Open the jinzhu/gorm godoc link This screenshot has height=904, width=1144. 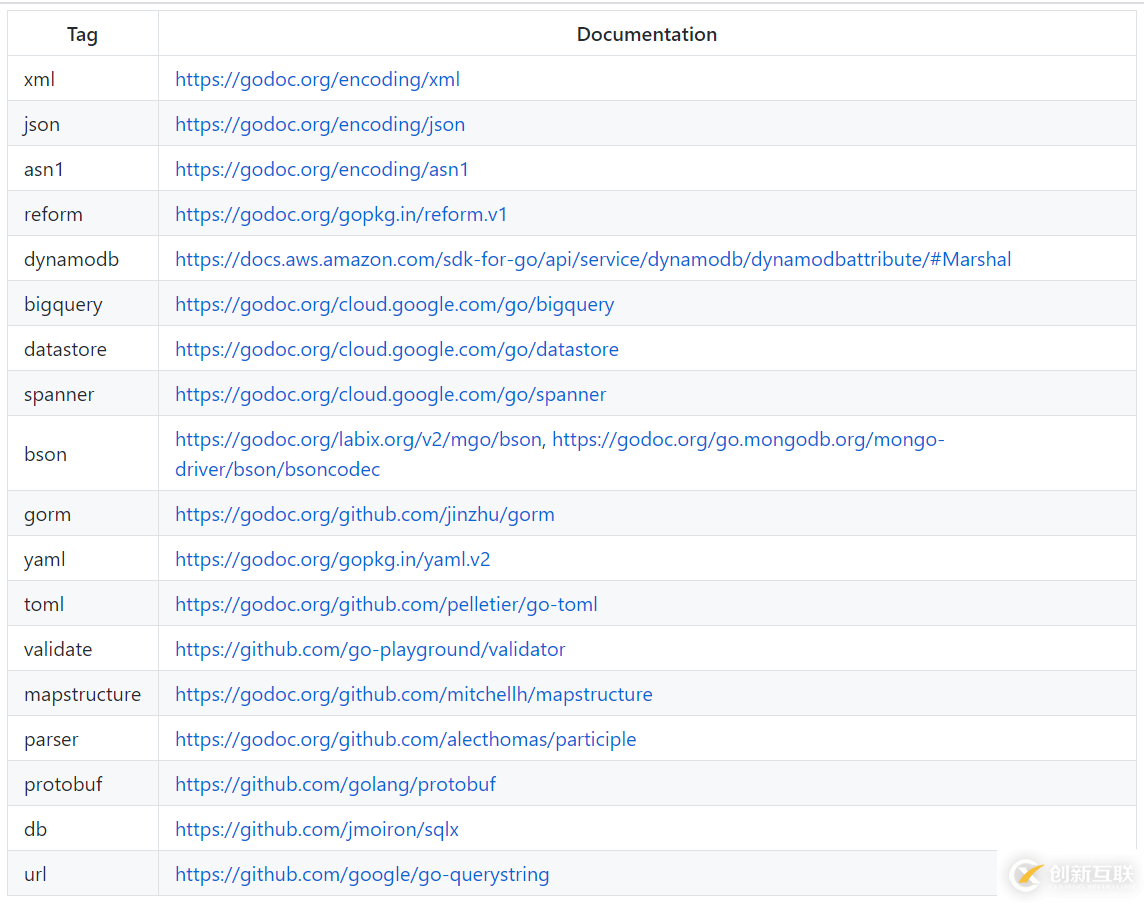[x=365, y=514]
